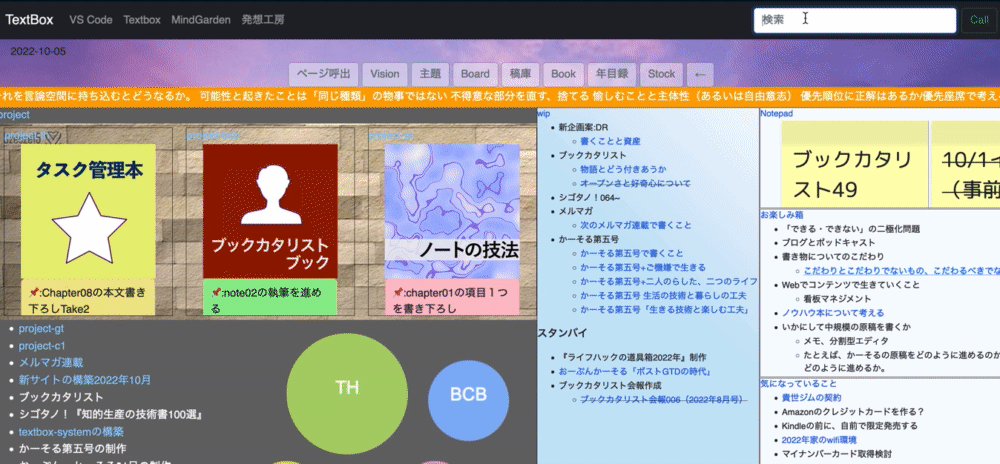The height and width of the screenshot is (464, 1000).
Task: Open ノウハウ本について考える link
Action: point(833,312)
